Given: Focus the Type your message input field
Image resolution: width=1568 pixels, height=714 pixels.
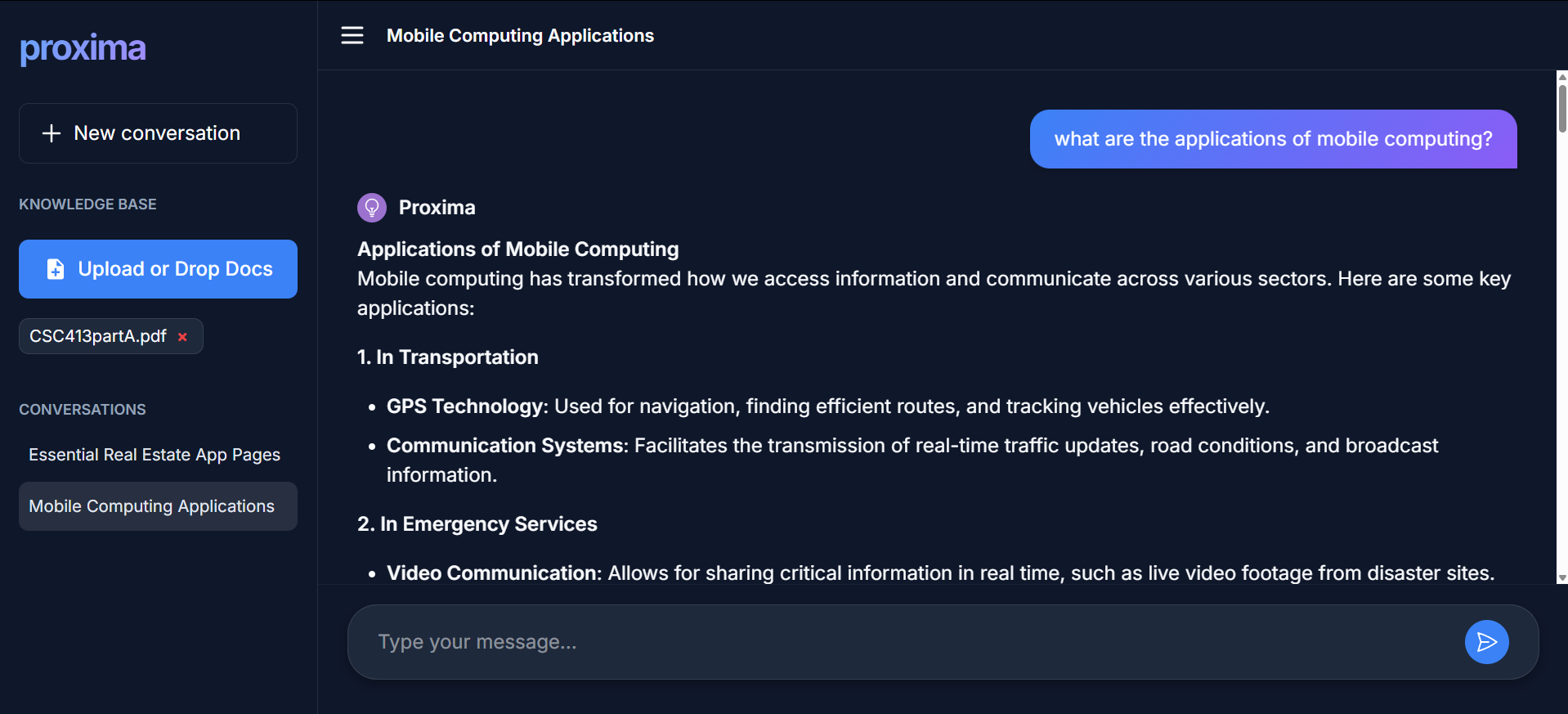Looking at the screenshot, I should pyautogui.click(x=907, y=642).
